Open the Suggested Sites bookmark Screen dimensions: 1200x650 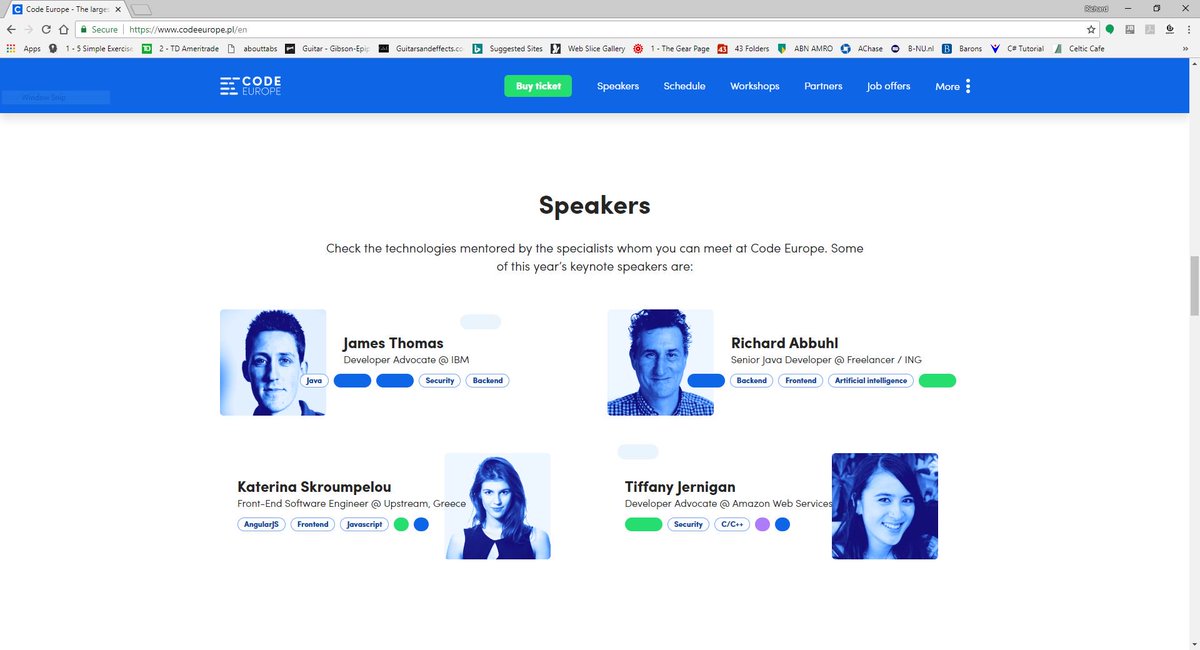pyautogui.click(x=508, y=48)
